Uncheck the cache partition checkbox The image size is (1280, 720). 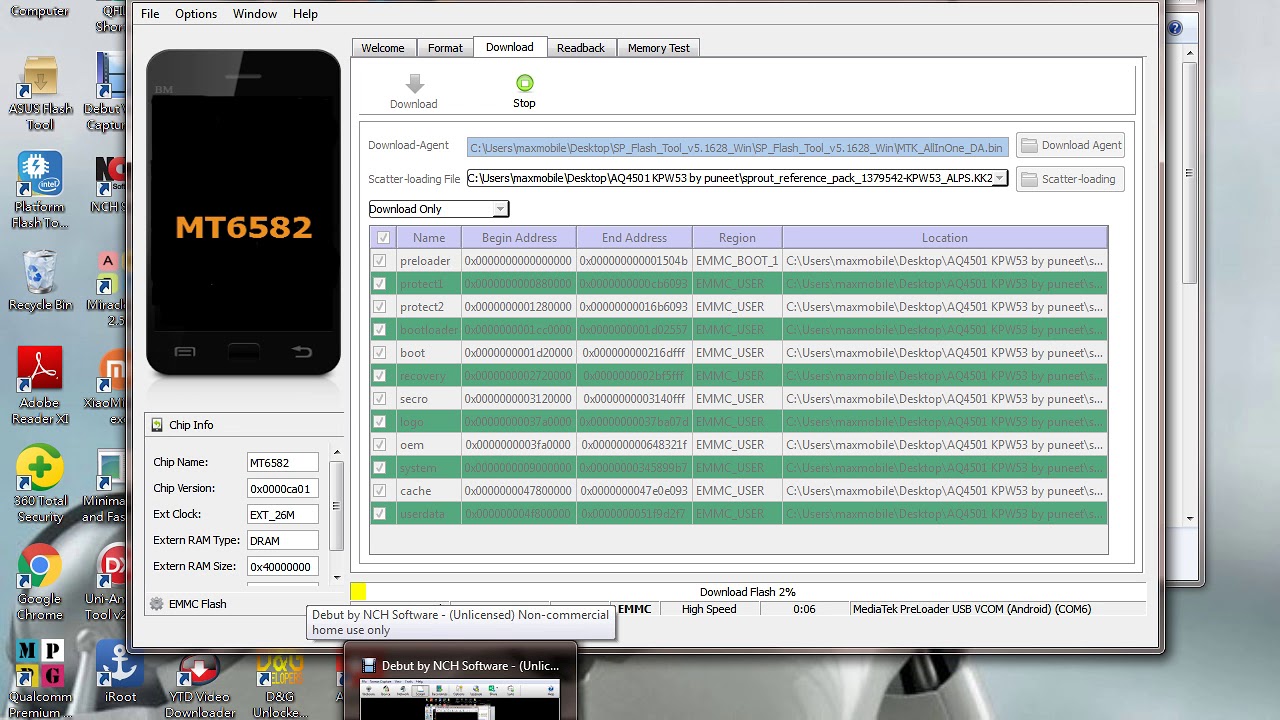point(379,491)
